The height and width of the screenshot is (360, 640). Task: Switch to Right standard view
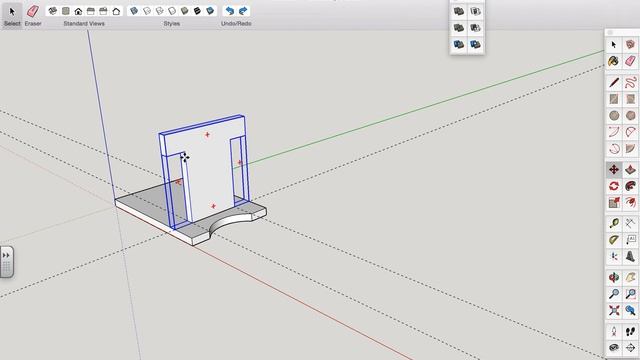coord(91,11)
